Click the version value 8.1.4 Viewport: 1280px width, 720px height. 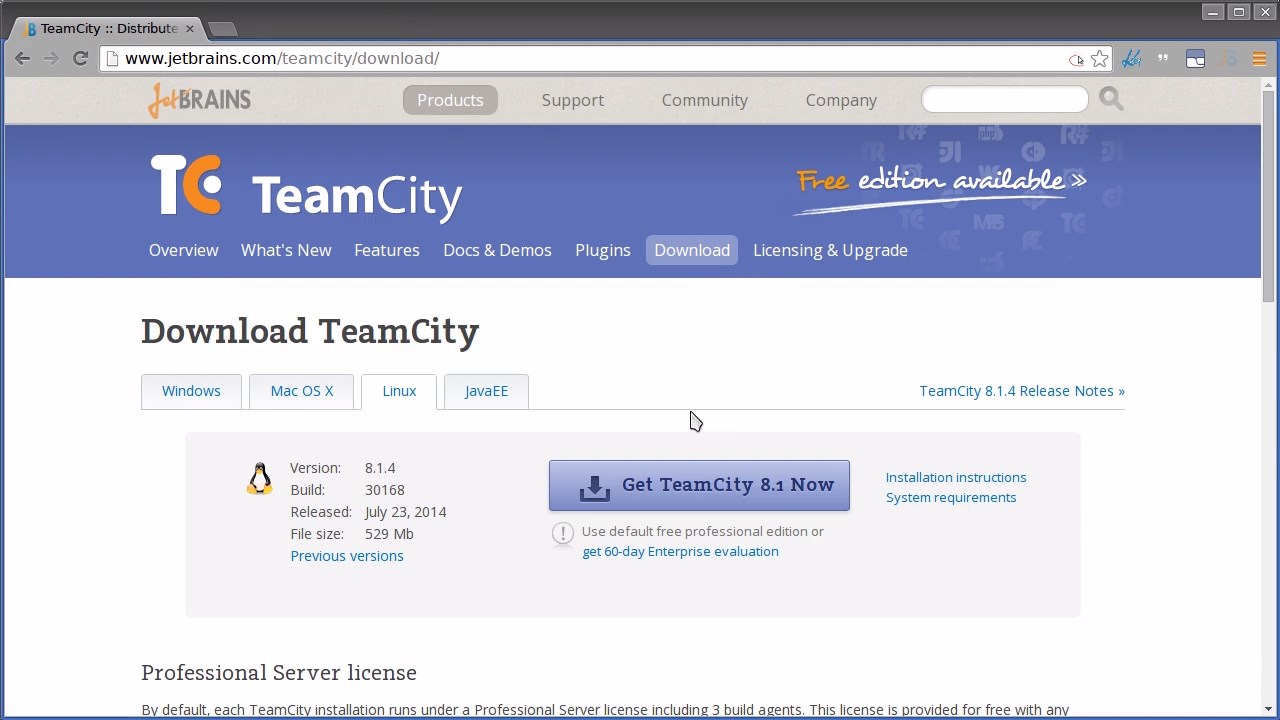[x=380, y=468]
